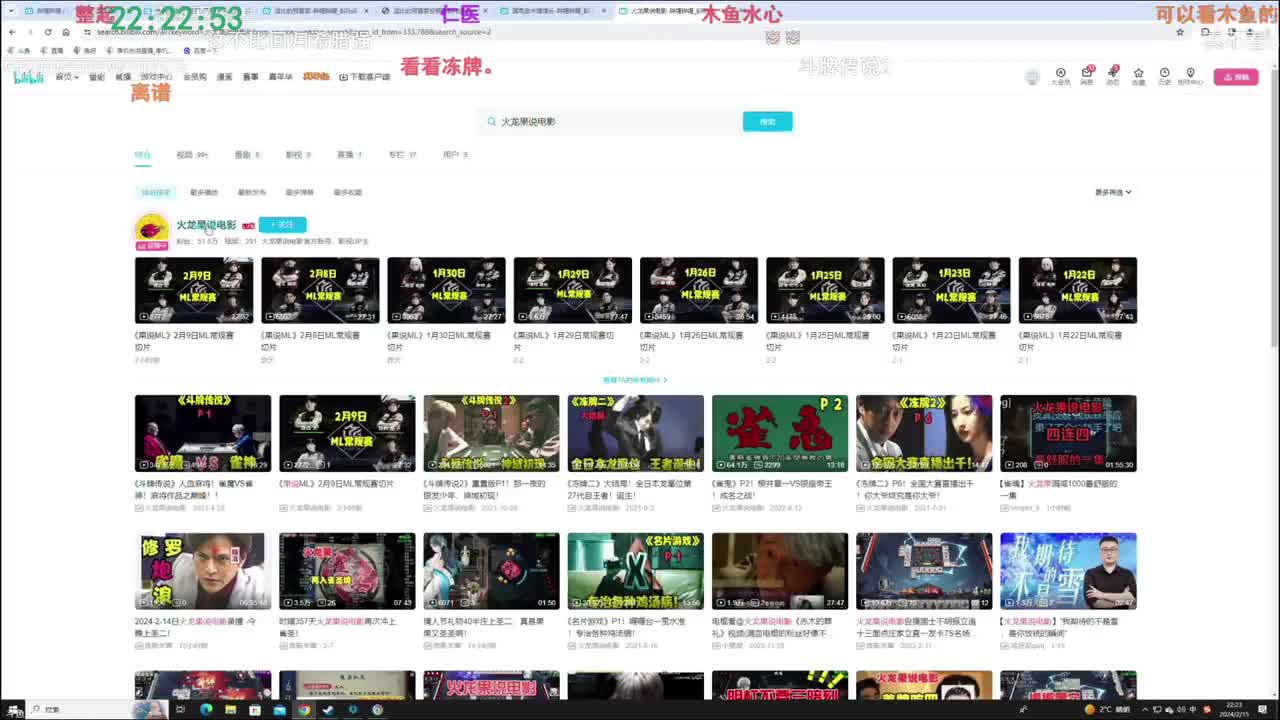Switch to the 直播 results tab

point(349,155)
